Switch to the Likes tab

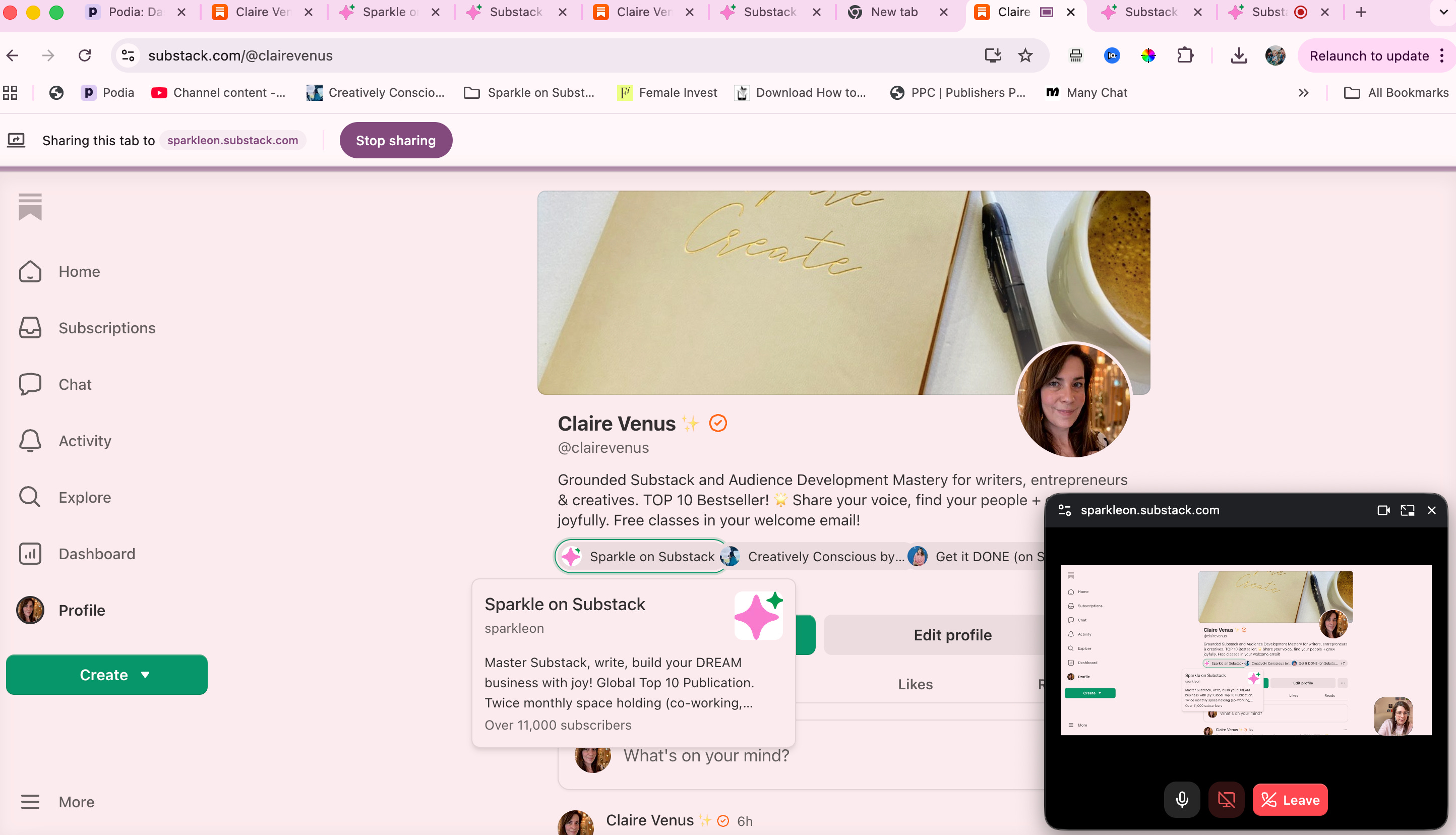coord(915,684)
